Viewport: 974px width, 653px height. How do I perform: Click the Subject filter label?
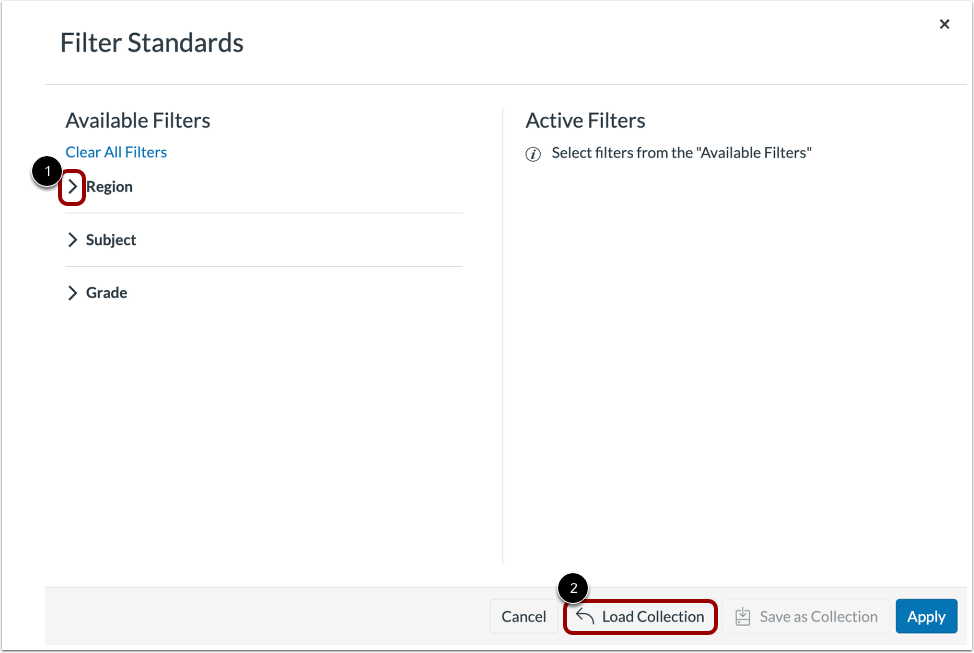click(x=111, y=240)
